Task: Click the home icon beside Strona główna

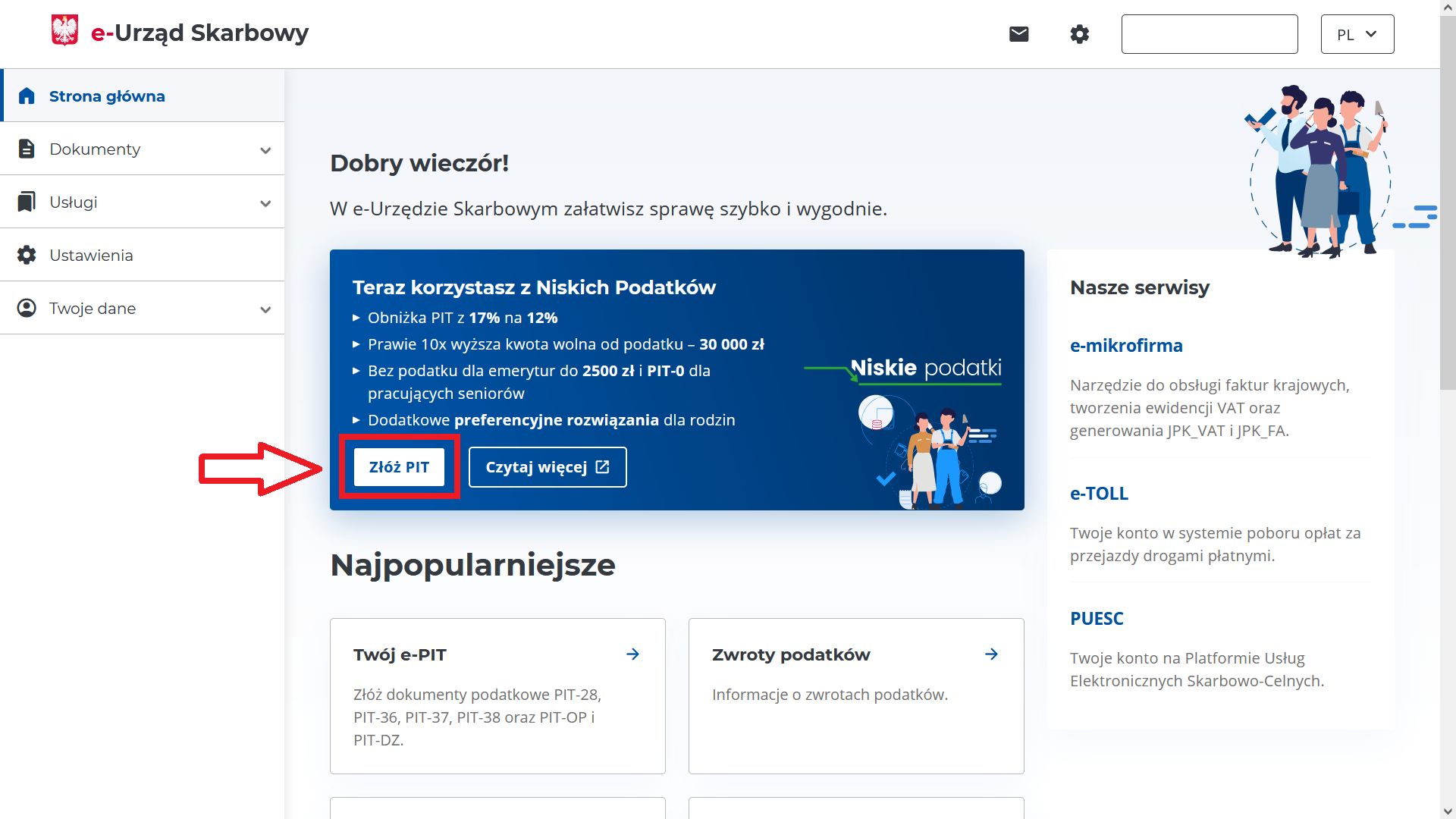Action: [x=27, y=96]
